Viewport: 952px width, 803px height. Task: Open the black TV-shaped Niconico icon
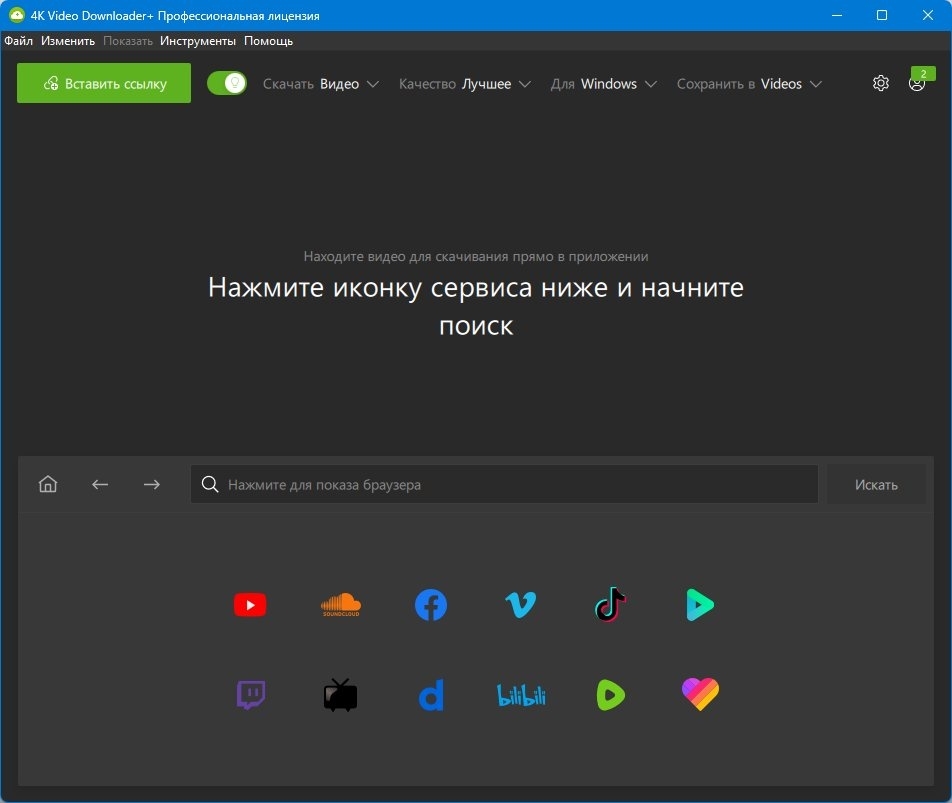(341, 695)
